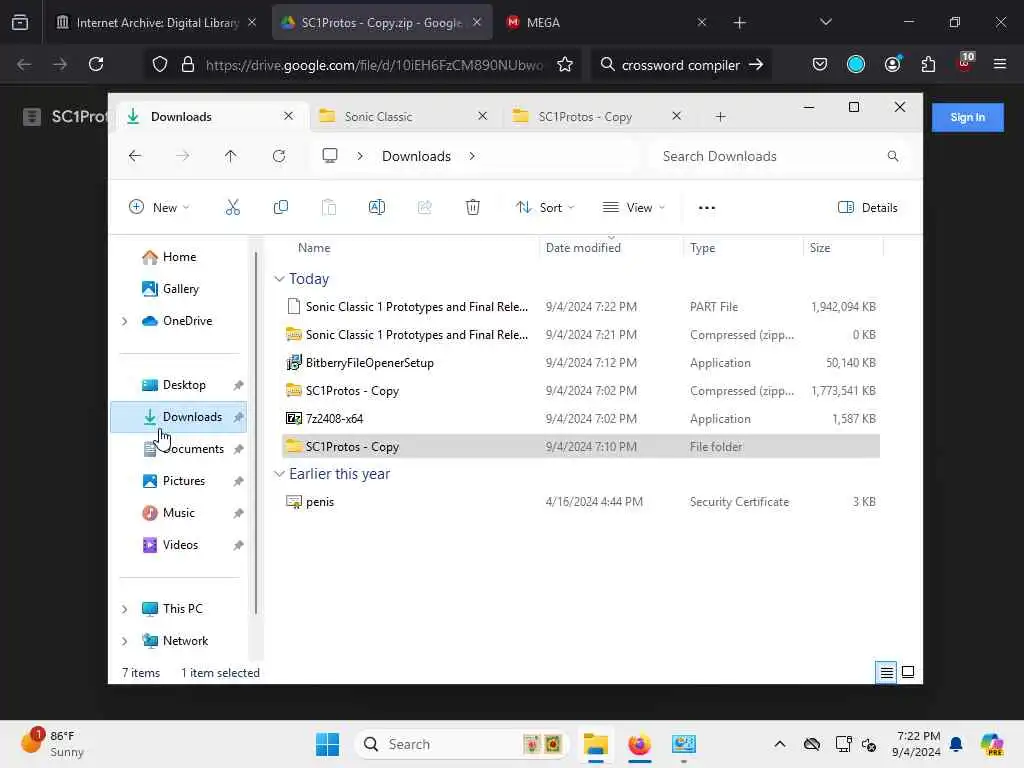Viewport: 1024px width, 768px height.
Task: Click the Rename icon in Explorer toolbar
Action: pyautogui.click(x=377, y=208)
